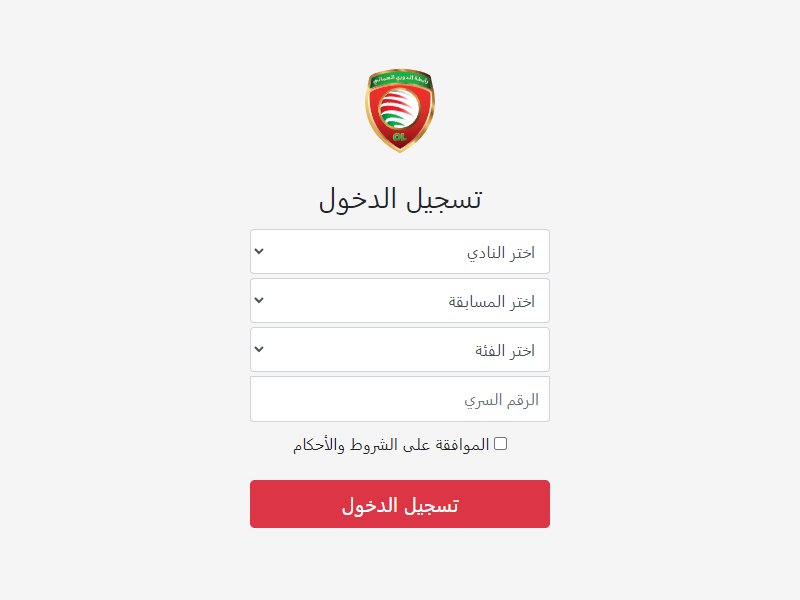Click the اختر الفئة placeholder text
This screenshot has height=600, width=800.
tap(505, 350)
